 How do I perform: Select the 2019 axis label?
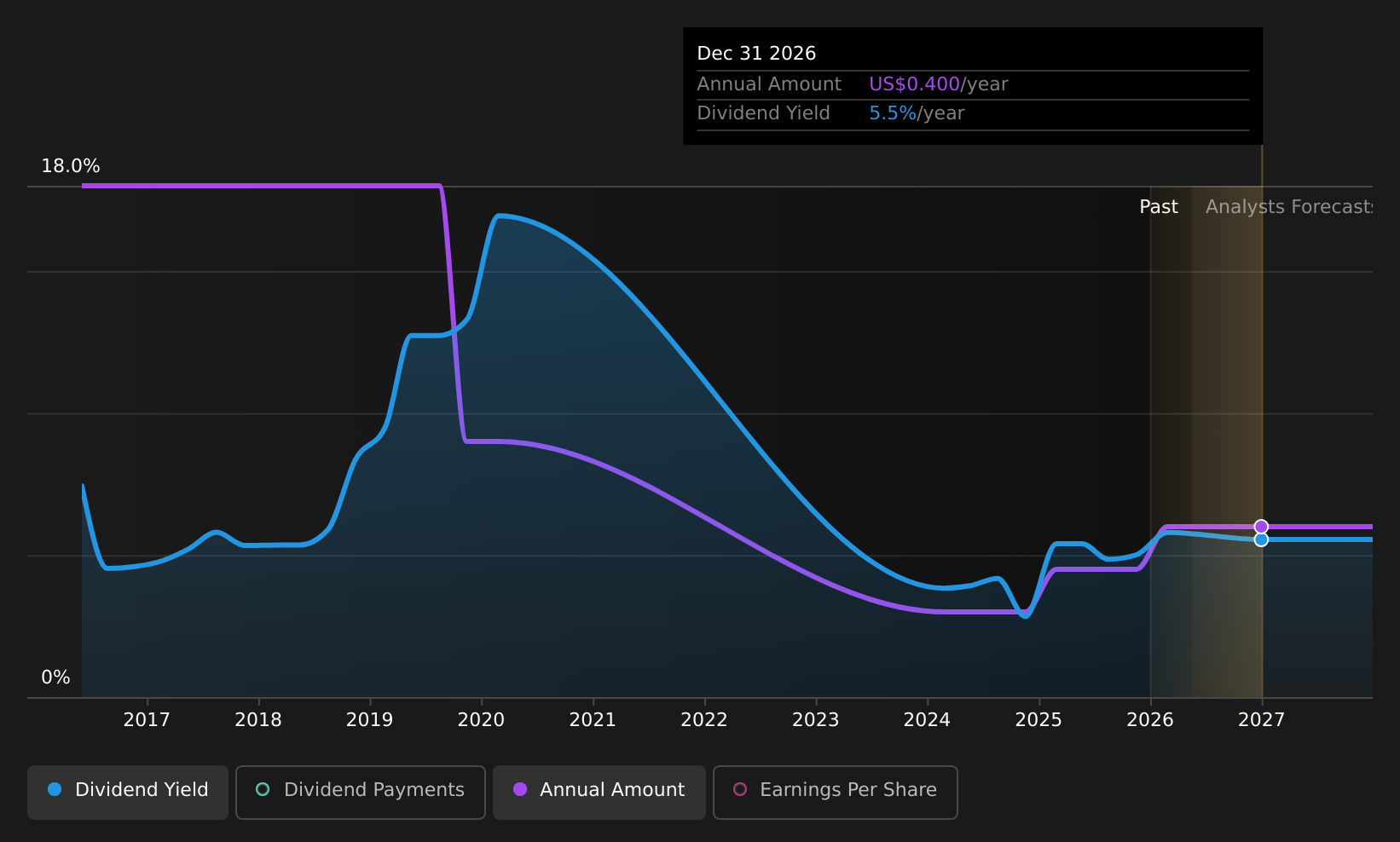pyautogui.click(x=370, y=720)
